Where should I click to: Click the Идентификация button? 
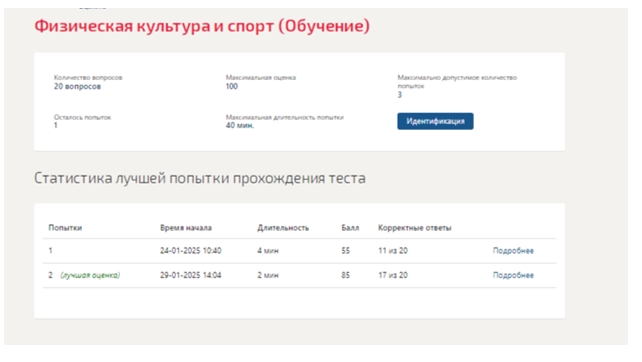coord(435,121)
